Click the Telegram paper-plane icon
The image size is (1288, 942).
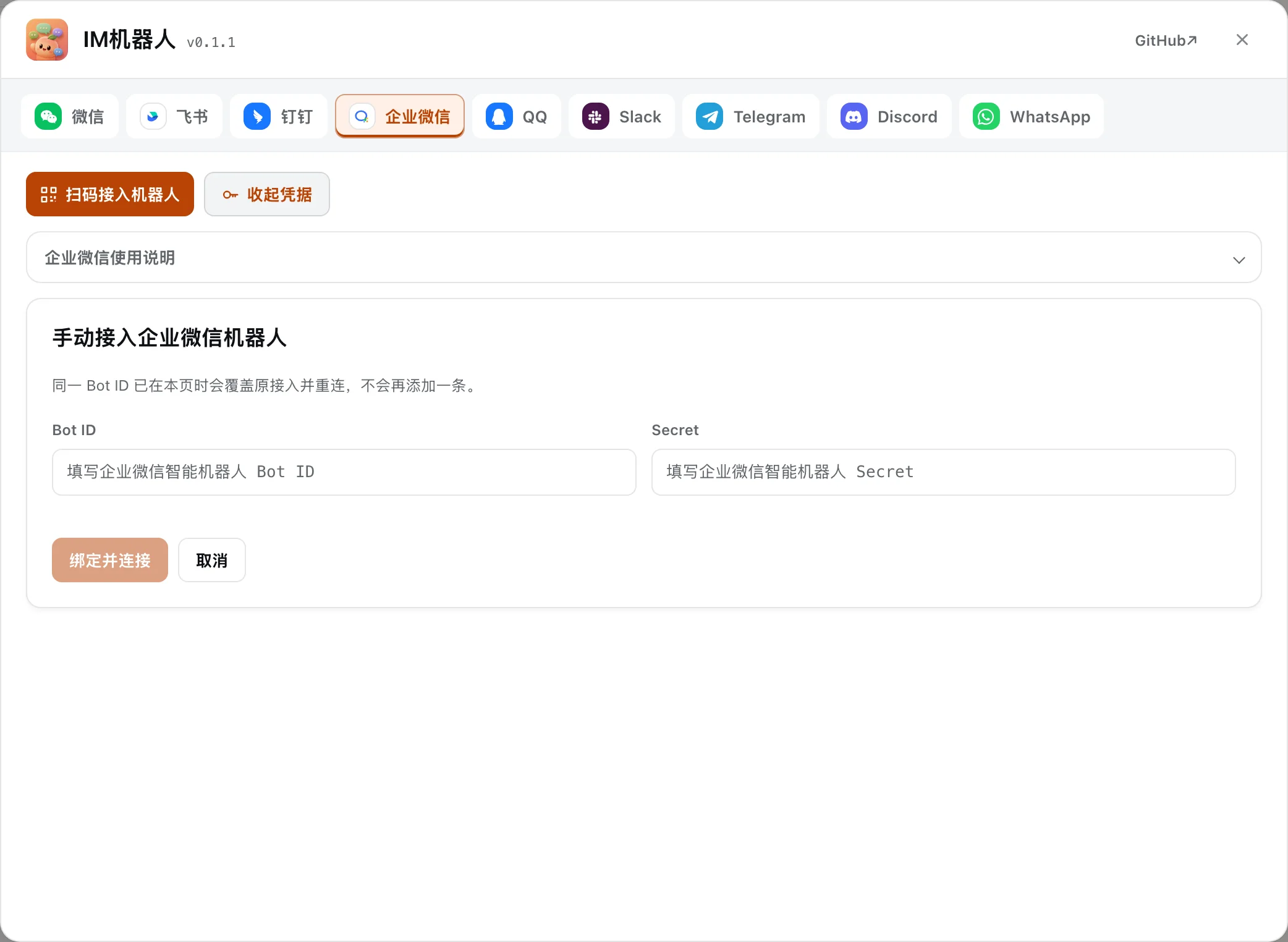(x=710, y=116)
